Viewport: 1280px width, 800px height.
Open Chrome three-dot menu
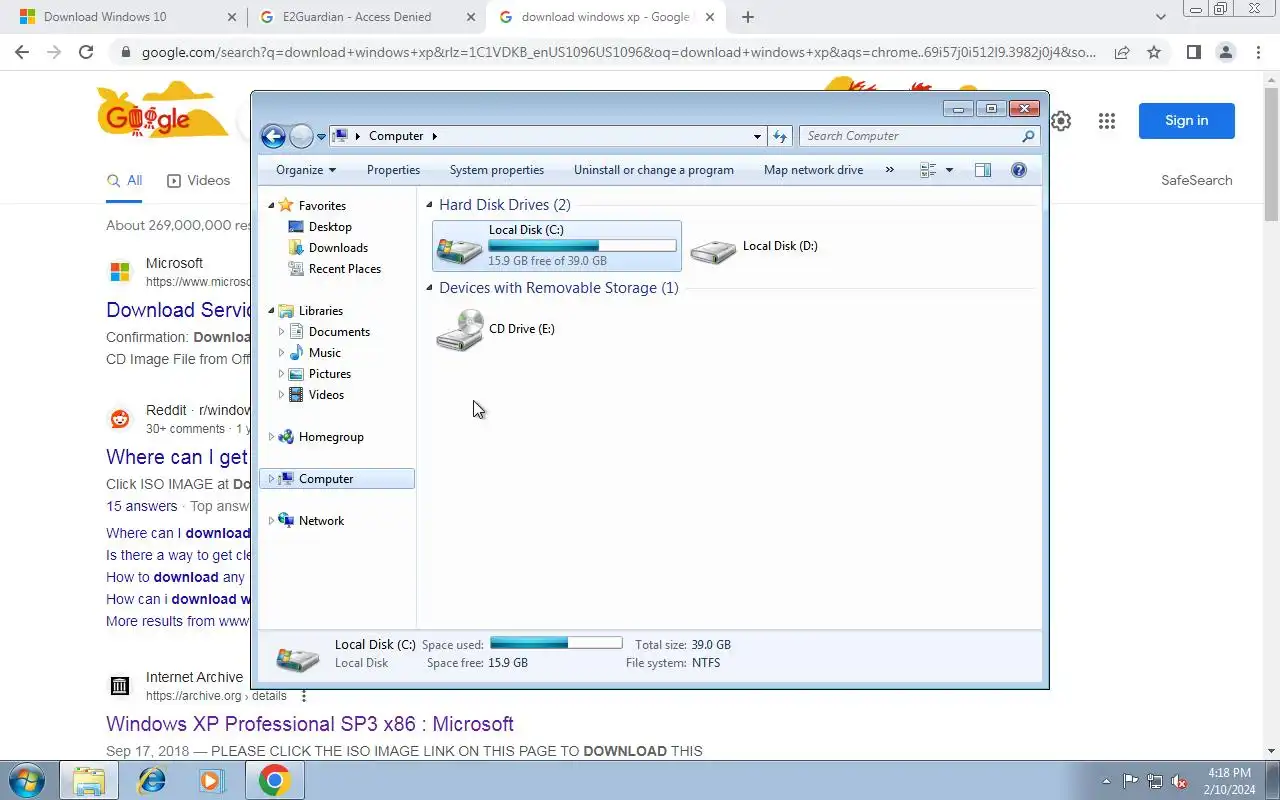pos(1258,52)
